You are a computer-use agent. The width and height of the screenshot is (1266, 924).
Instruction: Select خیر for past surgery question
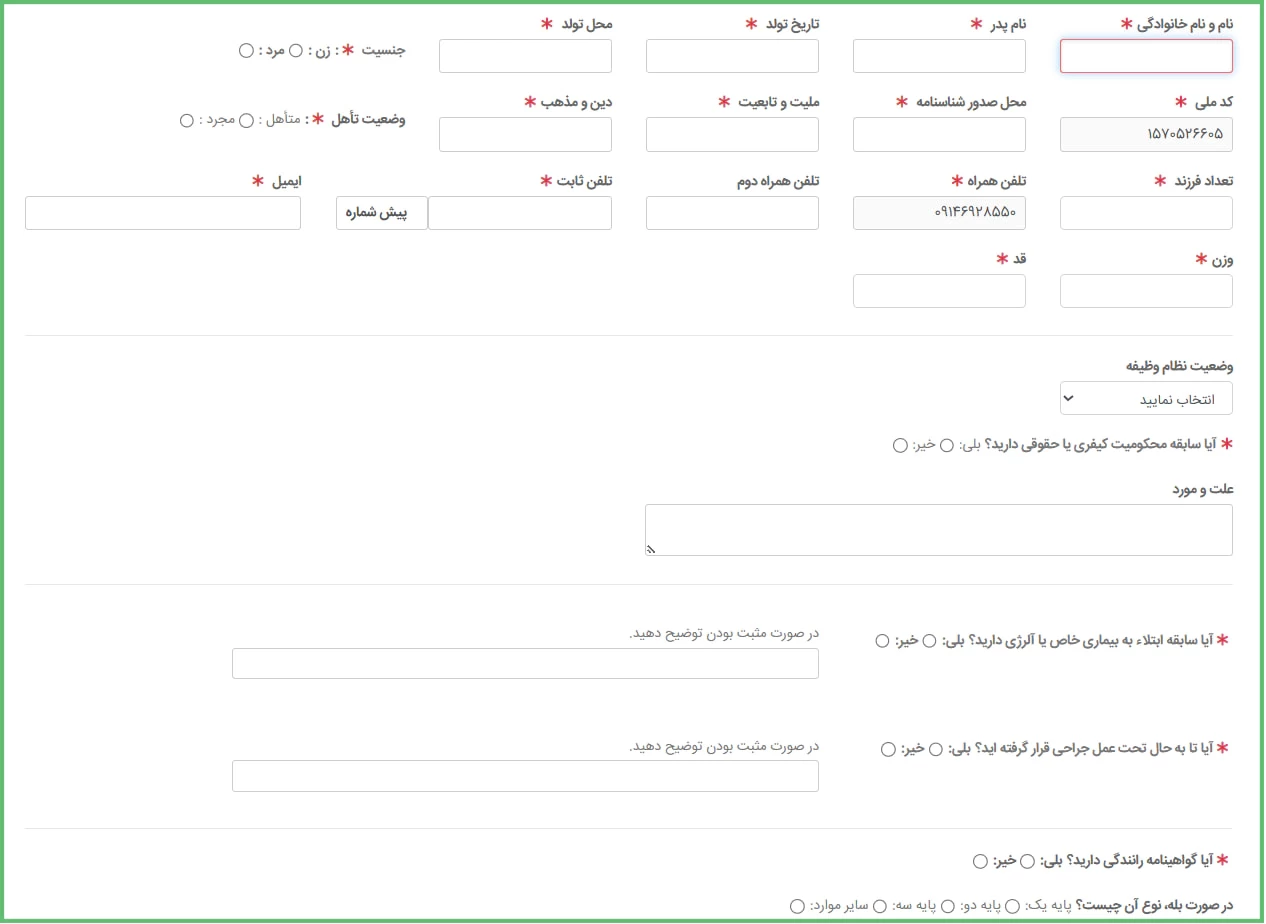pyautogui.click(x=888, y=749)
